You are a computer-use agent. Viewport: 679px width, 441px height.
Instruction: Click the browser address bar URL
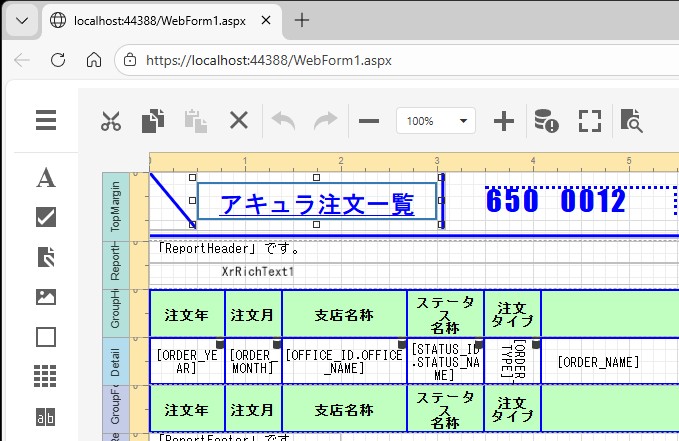pos(270,59)
